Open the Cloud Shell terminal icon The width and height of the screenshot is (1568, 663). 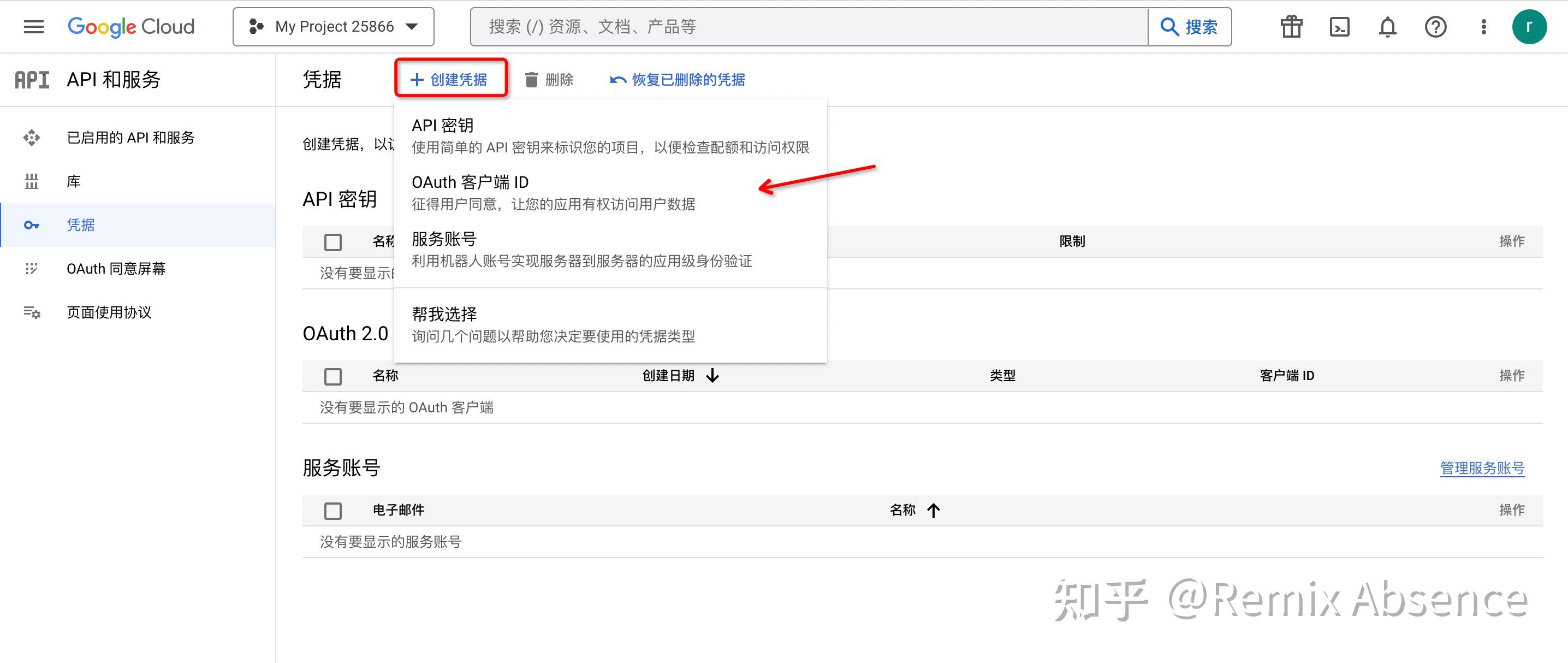coord(1339,26)
